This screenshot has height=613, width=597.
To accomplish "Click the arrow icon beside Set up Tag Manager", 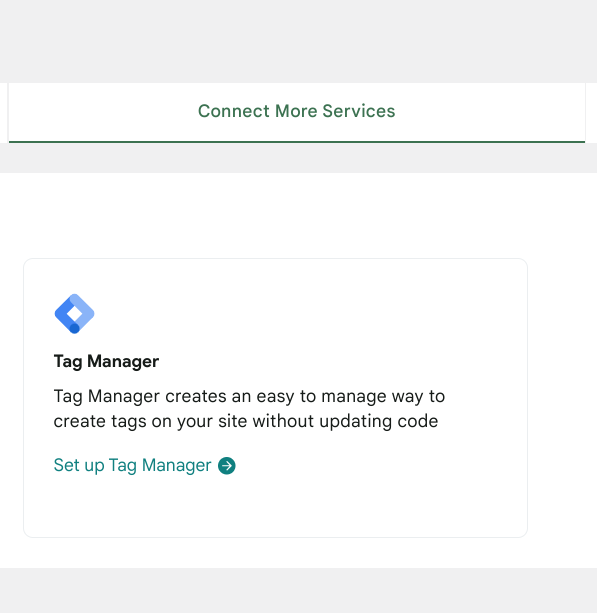I will pyautogui.click(x=227, y=466).
